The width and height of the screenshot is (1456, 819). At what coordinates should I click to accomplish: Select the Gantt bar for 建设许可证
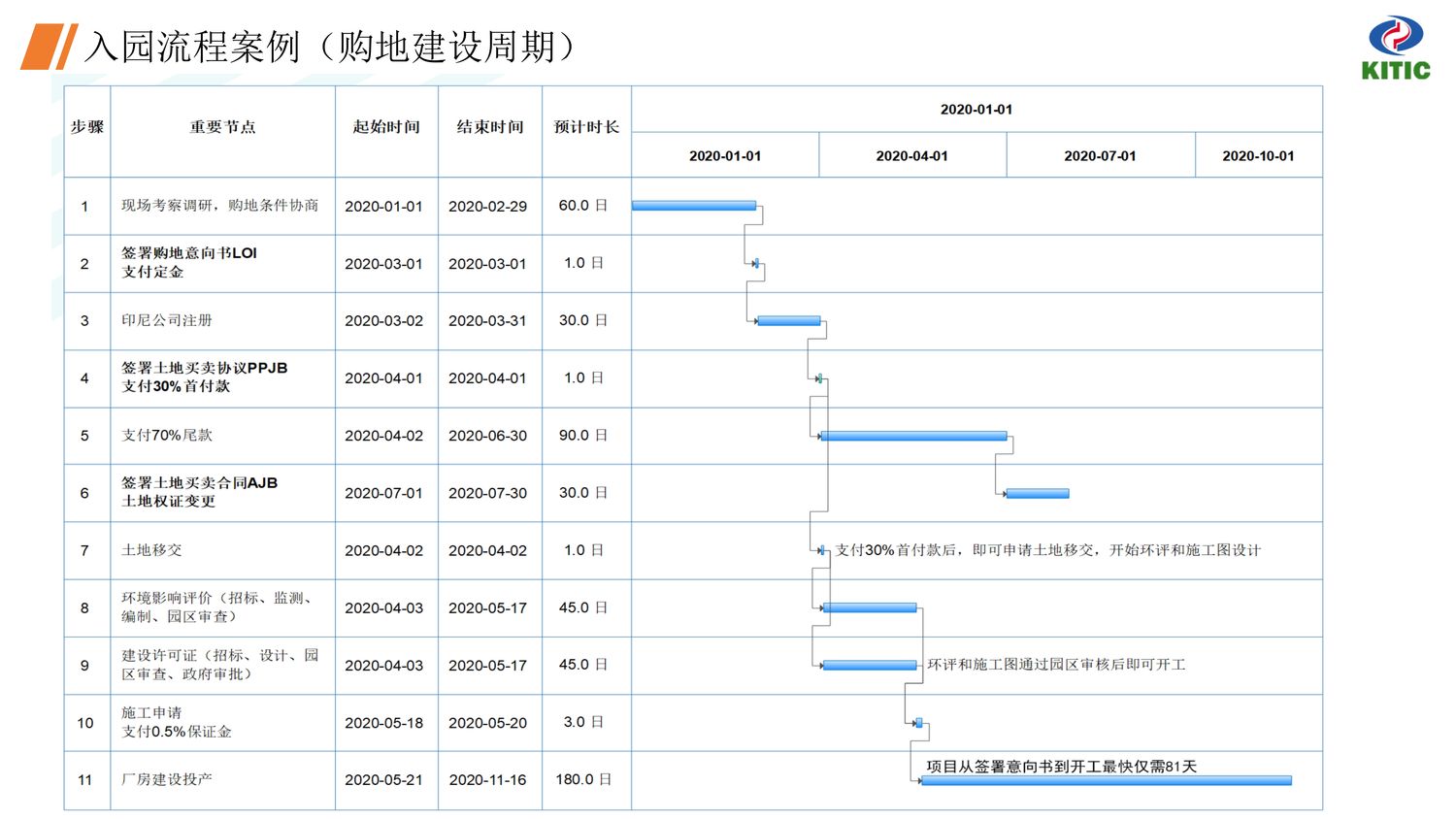[x=869, y=665]
